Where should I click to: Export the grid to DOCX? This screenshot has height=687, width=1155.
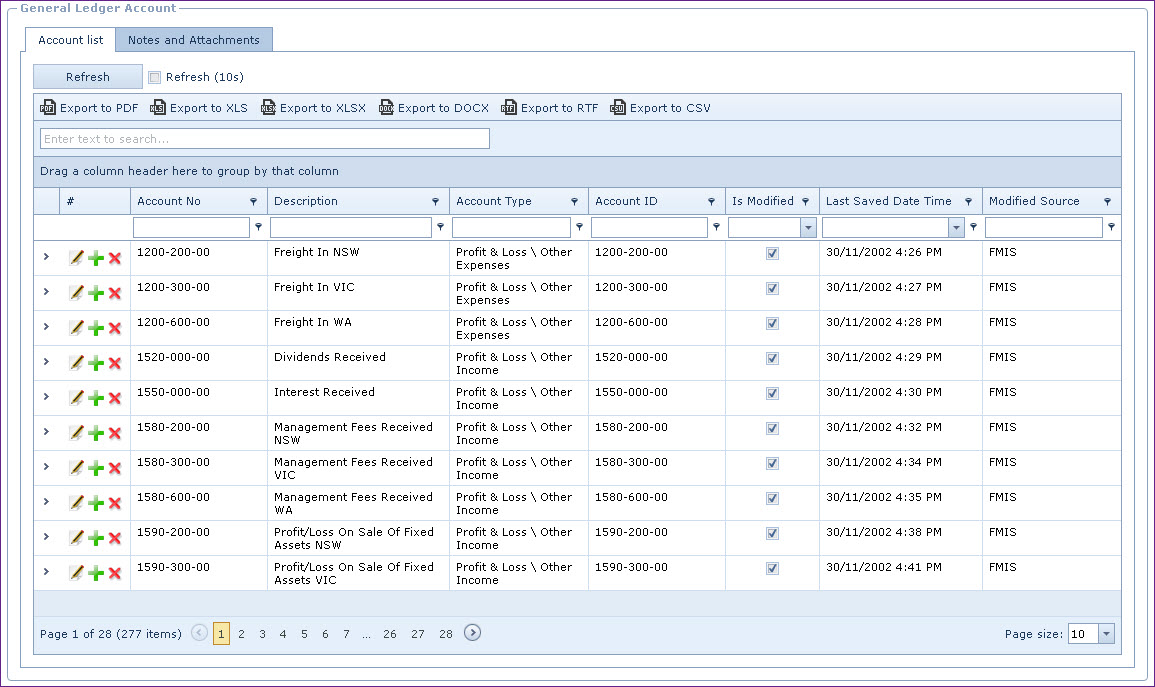(434, 108)
